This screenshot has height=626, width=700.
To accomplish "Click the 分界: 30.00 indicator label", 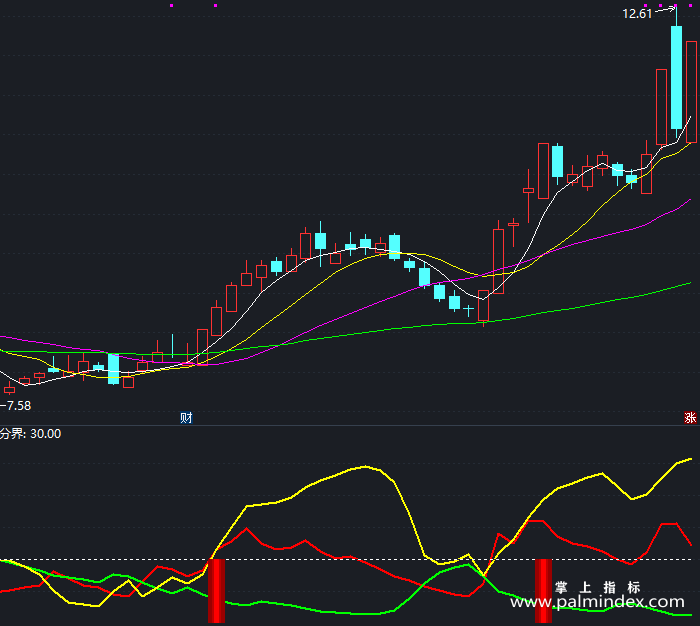I will click(x=30, y=434).
